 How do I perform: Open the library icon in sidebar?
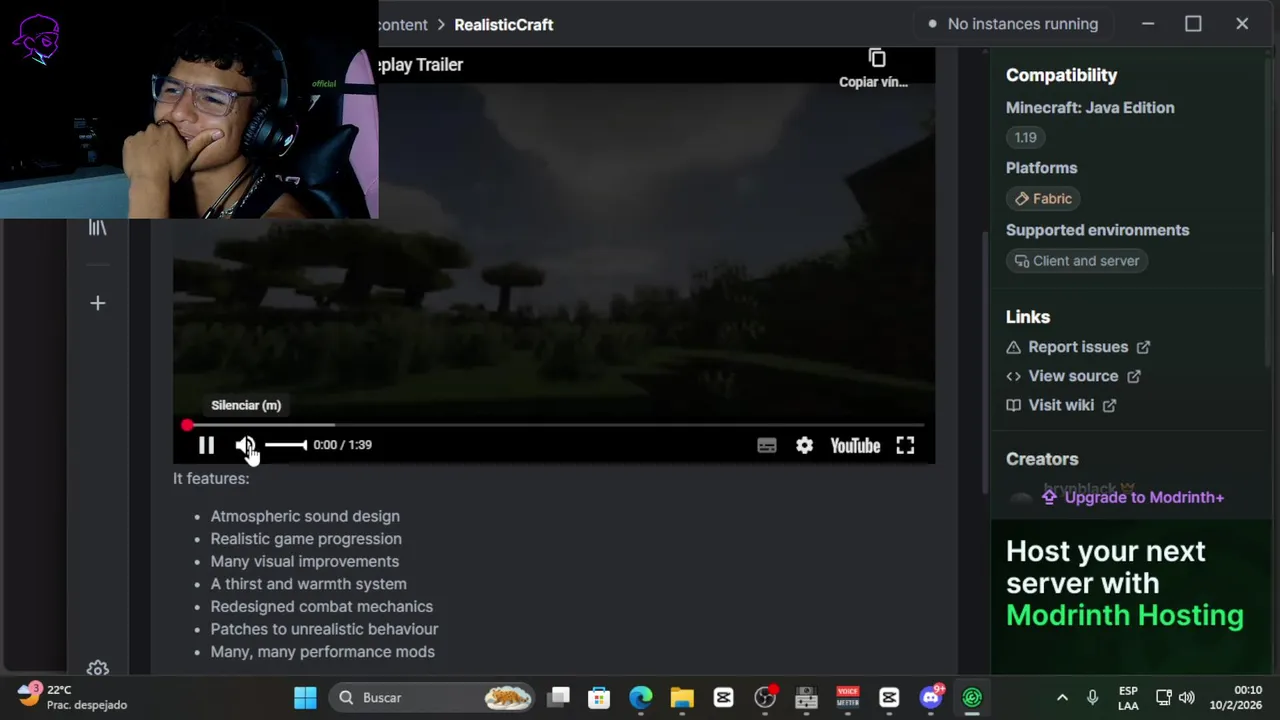coord(97,228)
